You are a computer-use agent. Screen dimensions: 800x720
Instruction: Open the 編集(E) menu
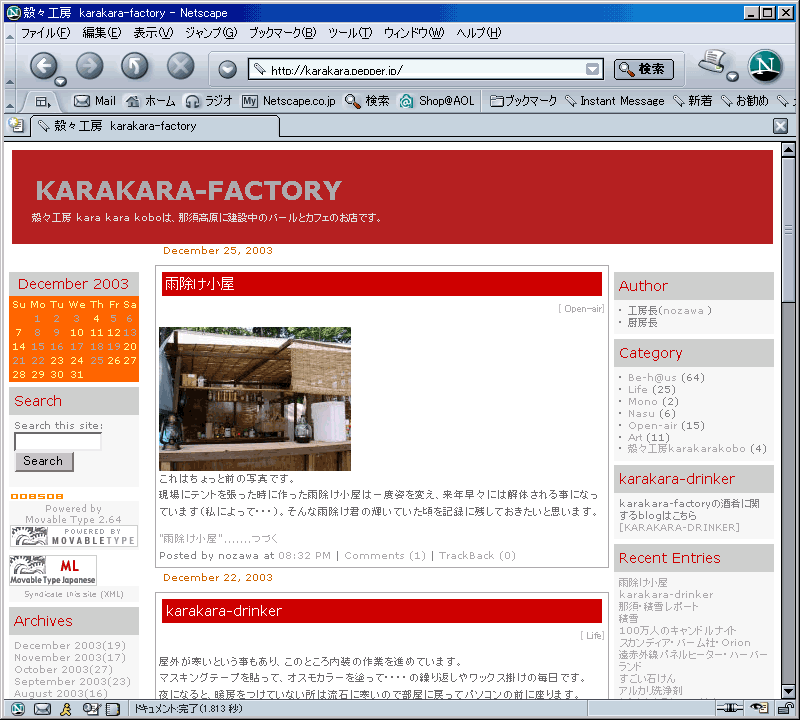[102, 33]
